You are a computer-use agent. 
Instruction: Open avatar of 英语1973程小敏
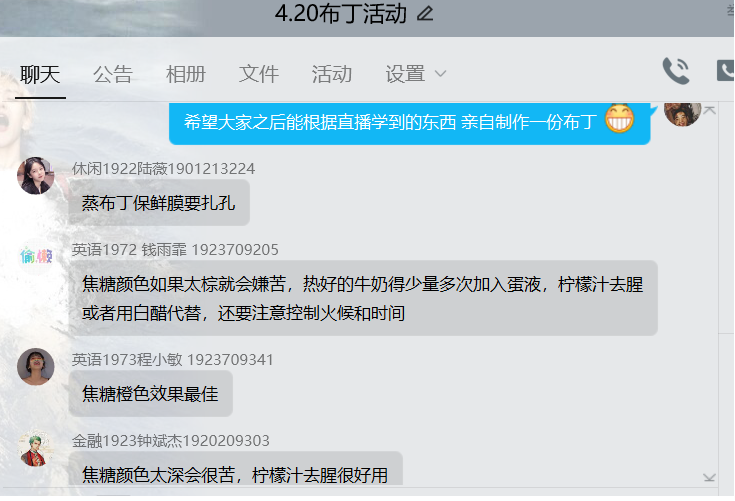36,366
